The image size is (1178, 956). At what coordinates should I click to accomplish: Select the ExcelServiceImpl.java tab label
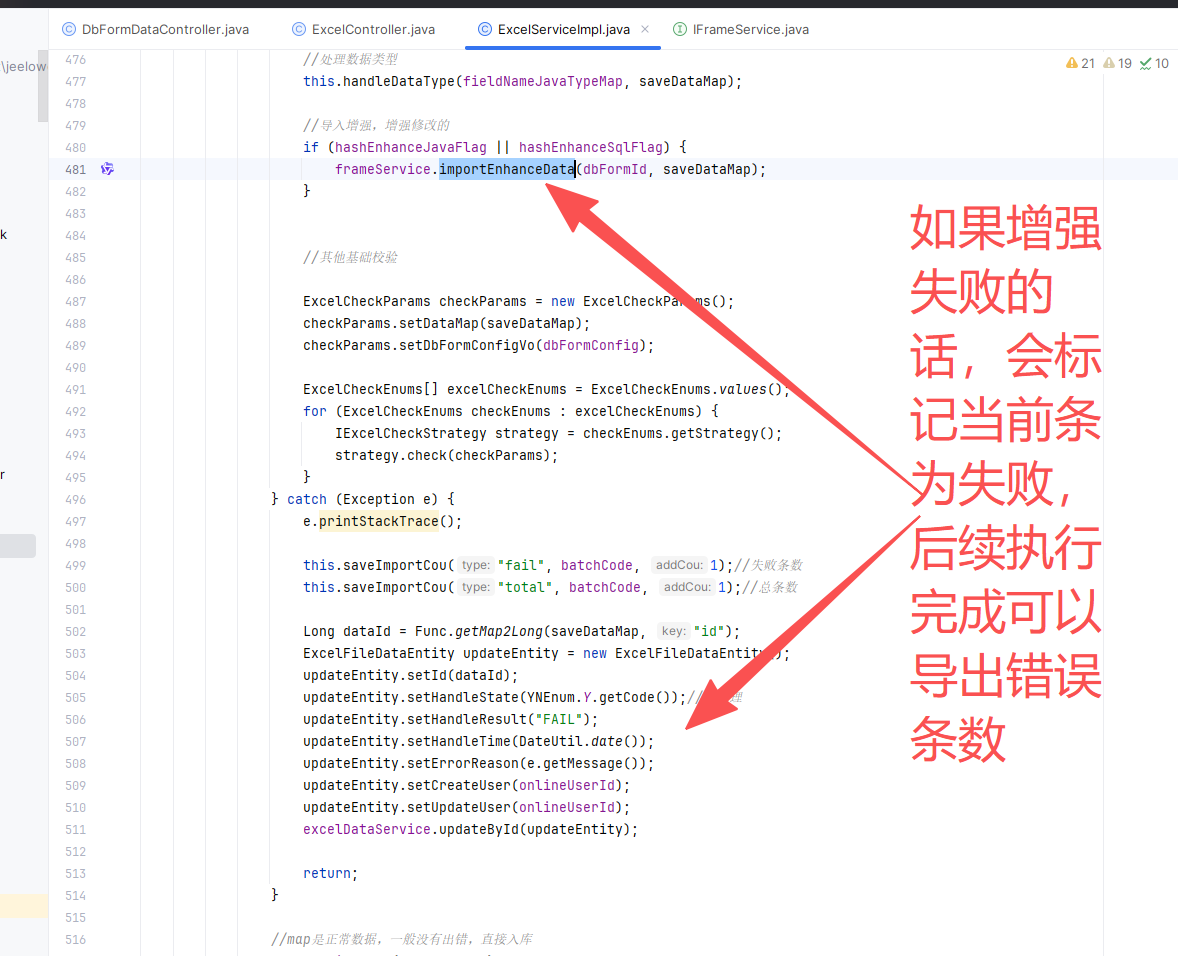click(563, 29)
